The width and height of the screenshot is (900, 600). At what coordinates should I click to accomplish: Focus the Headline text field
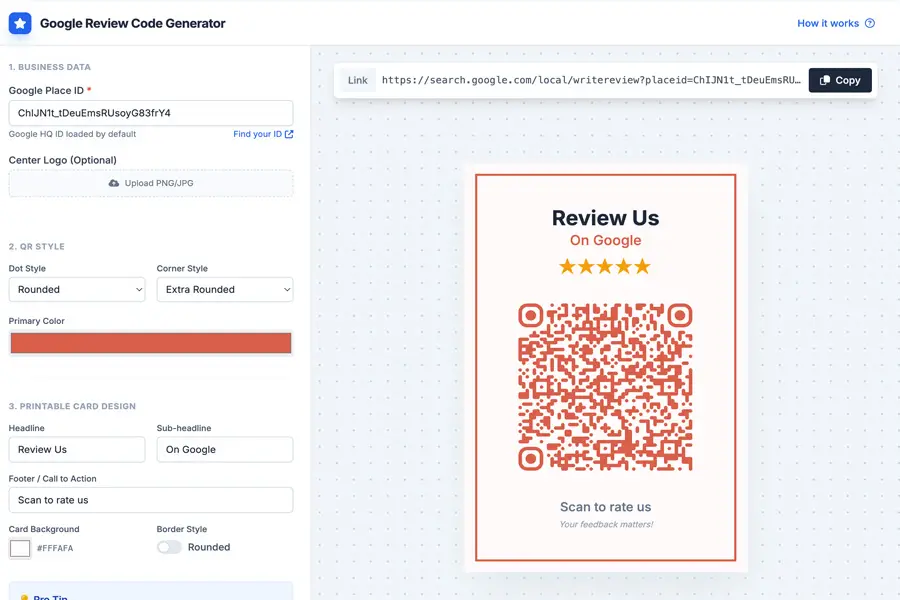coord(77,449)
